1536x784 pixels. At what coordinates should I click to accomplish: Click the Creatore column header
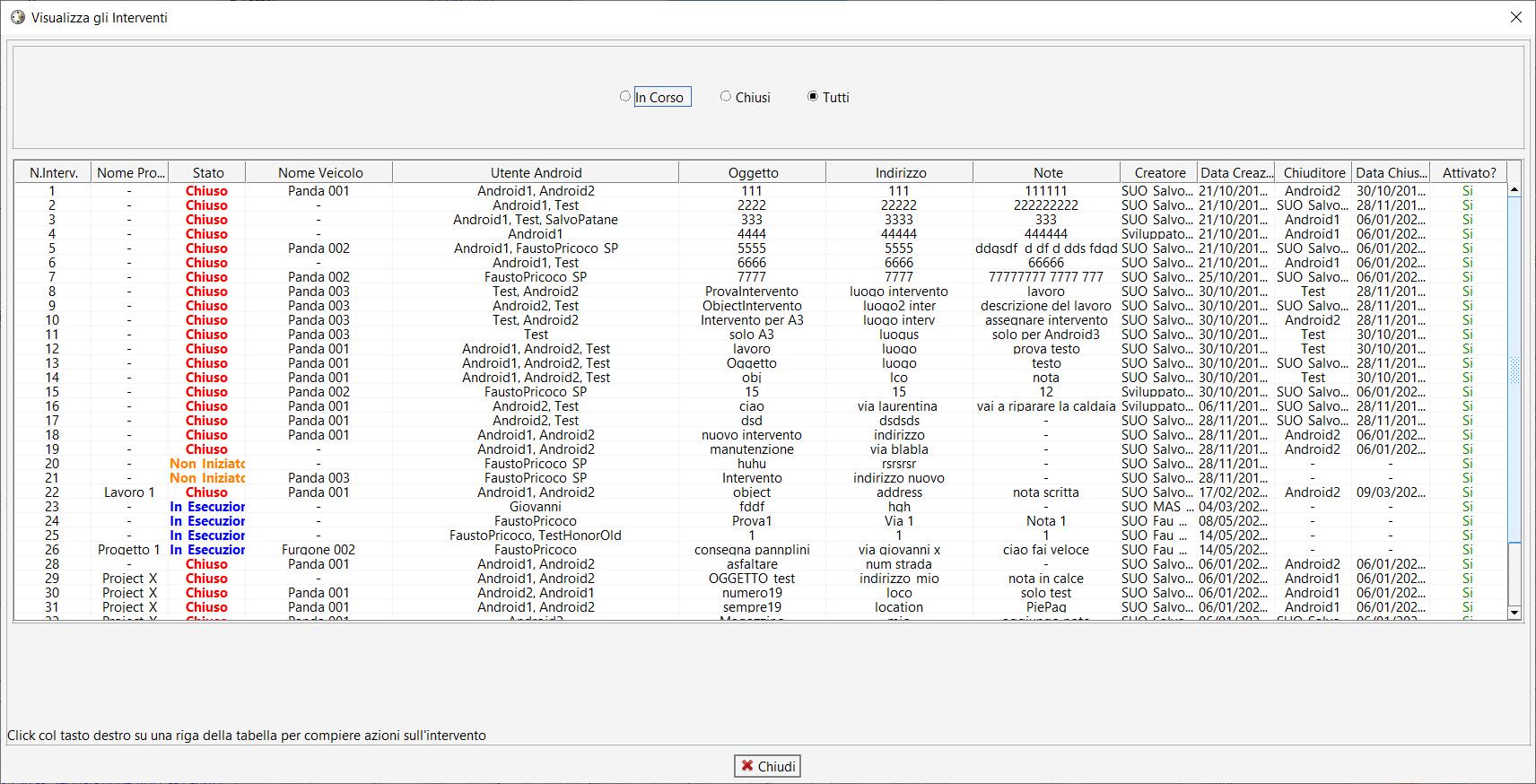tap(1159, 172)
